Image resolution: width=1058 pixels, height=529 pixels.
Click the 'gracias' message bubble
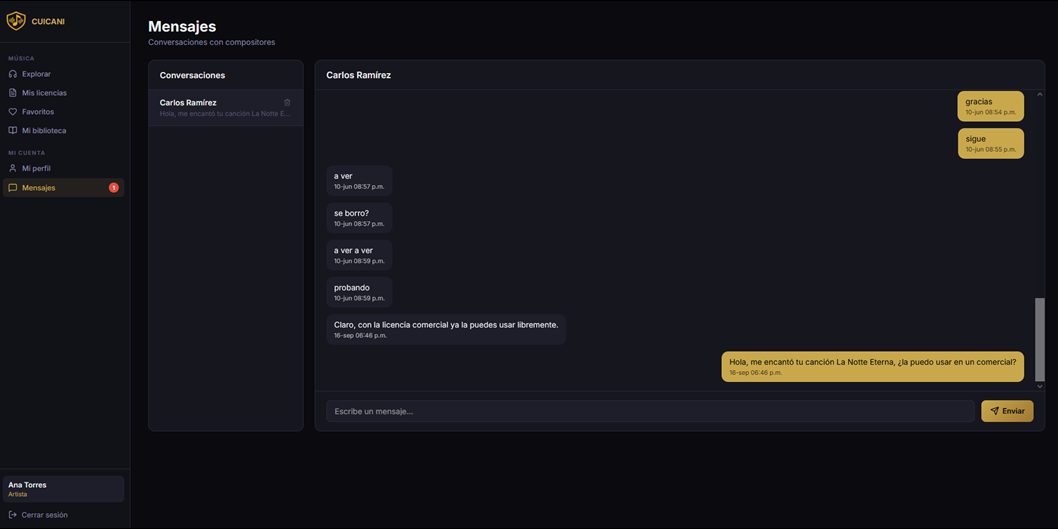pos(991,107)
